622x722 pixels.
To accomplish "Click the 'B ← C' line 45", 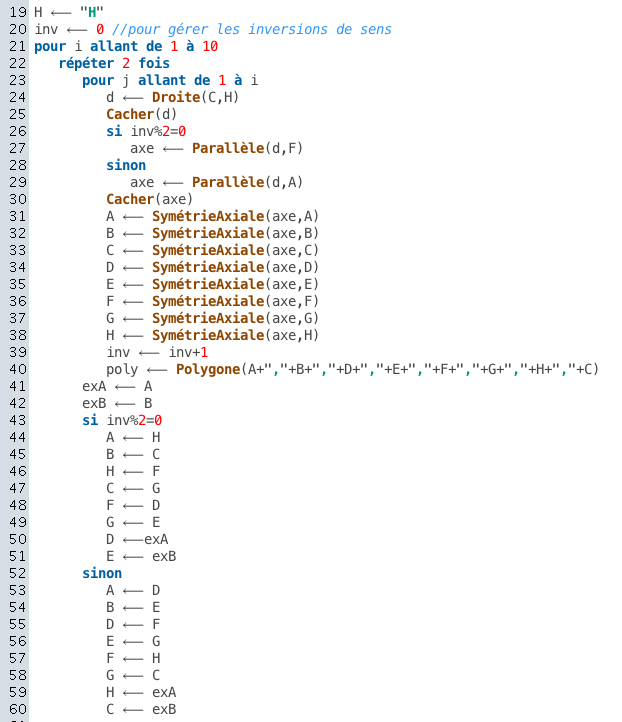I will click(133, 454).
